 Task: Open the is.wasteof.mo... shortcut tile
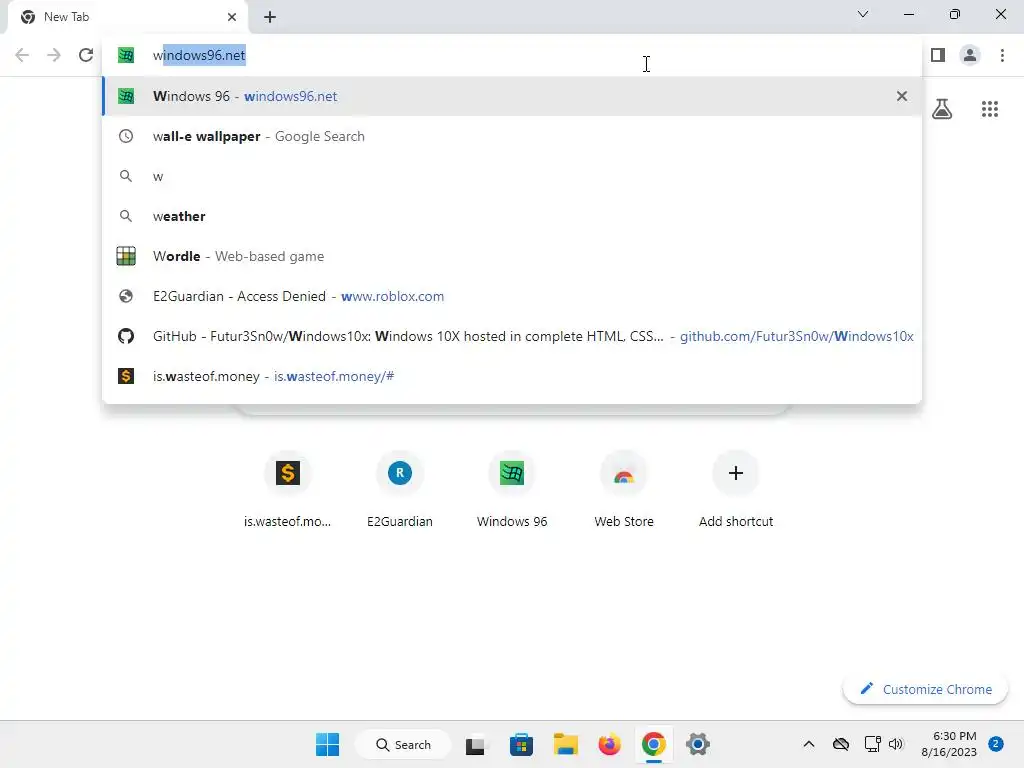[x=287, y=488]
